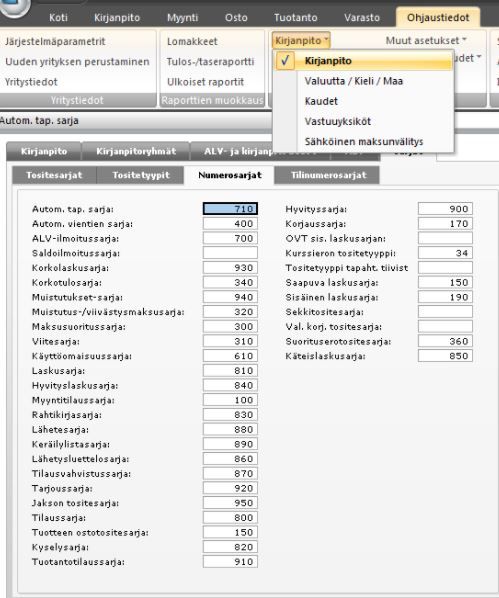Viewport: 499px width, 598px height.
Task: Click the Tarjoussarja field
Action: click(x=230, y=488)
